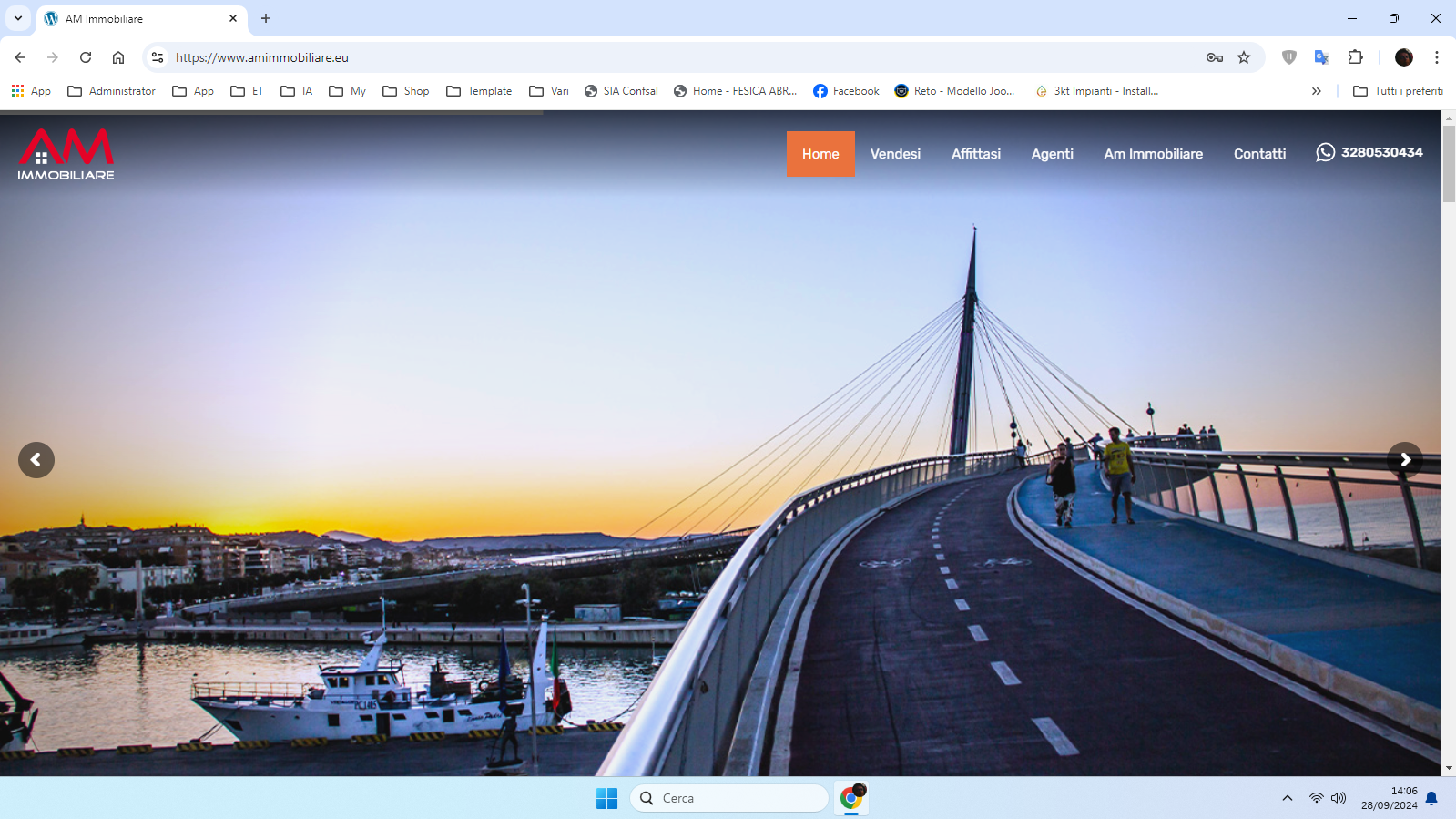Screen dimensions: 1456x819
Task: Click the scrollbar down arrow
Action: click(x=1449, y=768)
